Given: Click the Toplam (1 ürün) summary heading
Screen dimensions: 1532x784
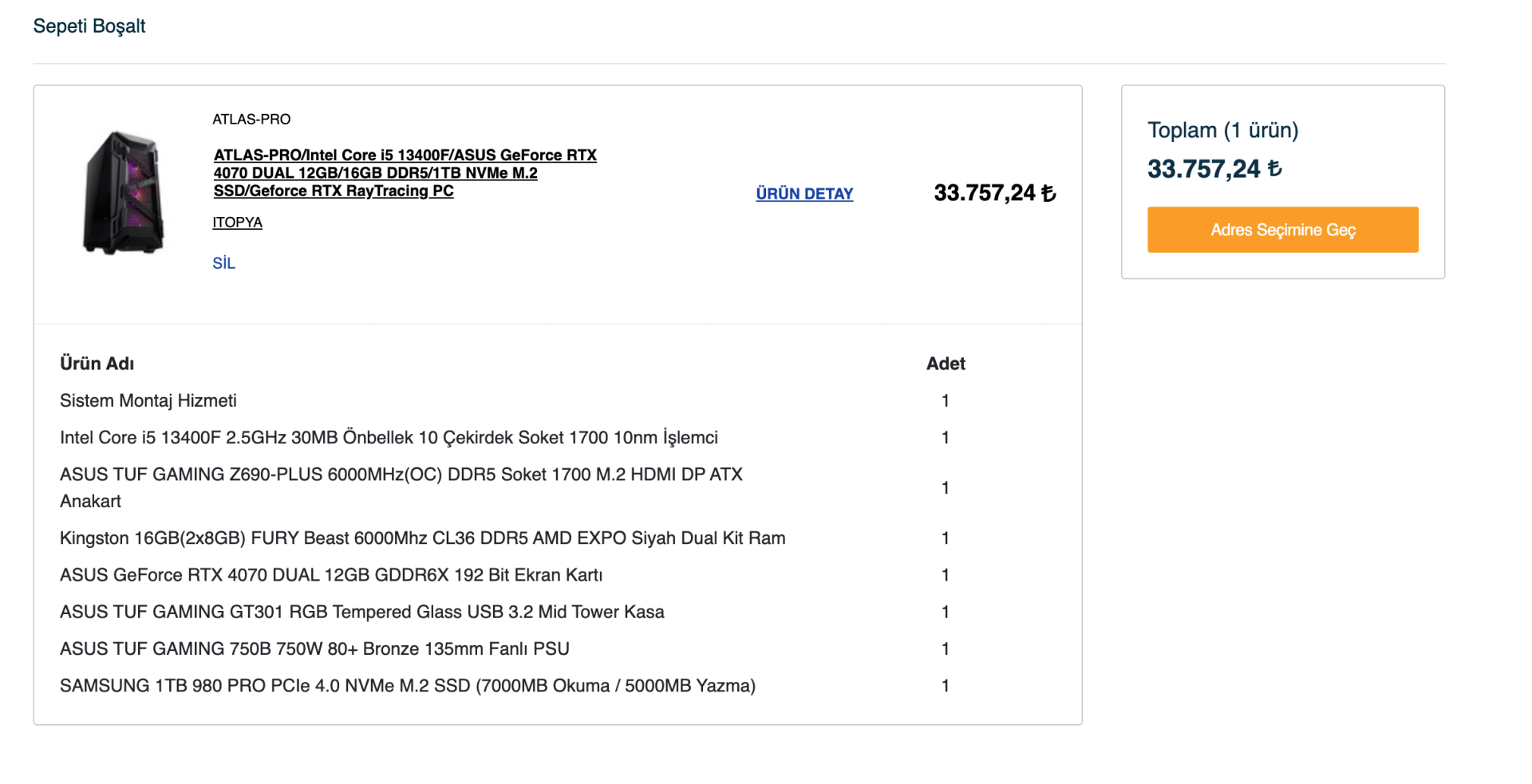Looking at the screenshot, I should 1222,130.
